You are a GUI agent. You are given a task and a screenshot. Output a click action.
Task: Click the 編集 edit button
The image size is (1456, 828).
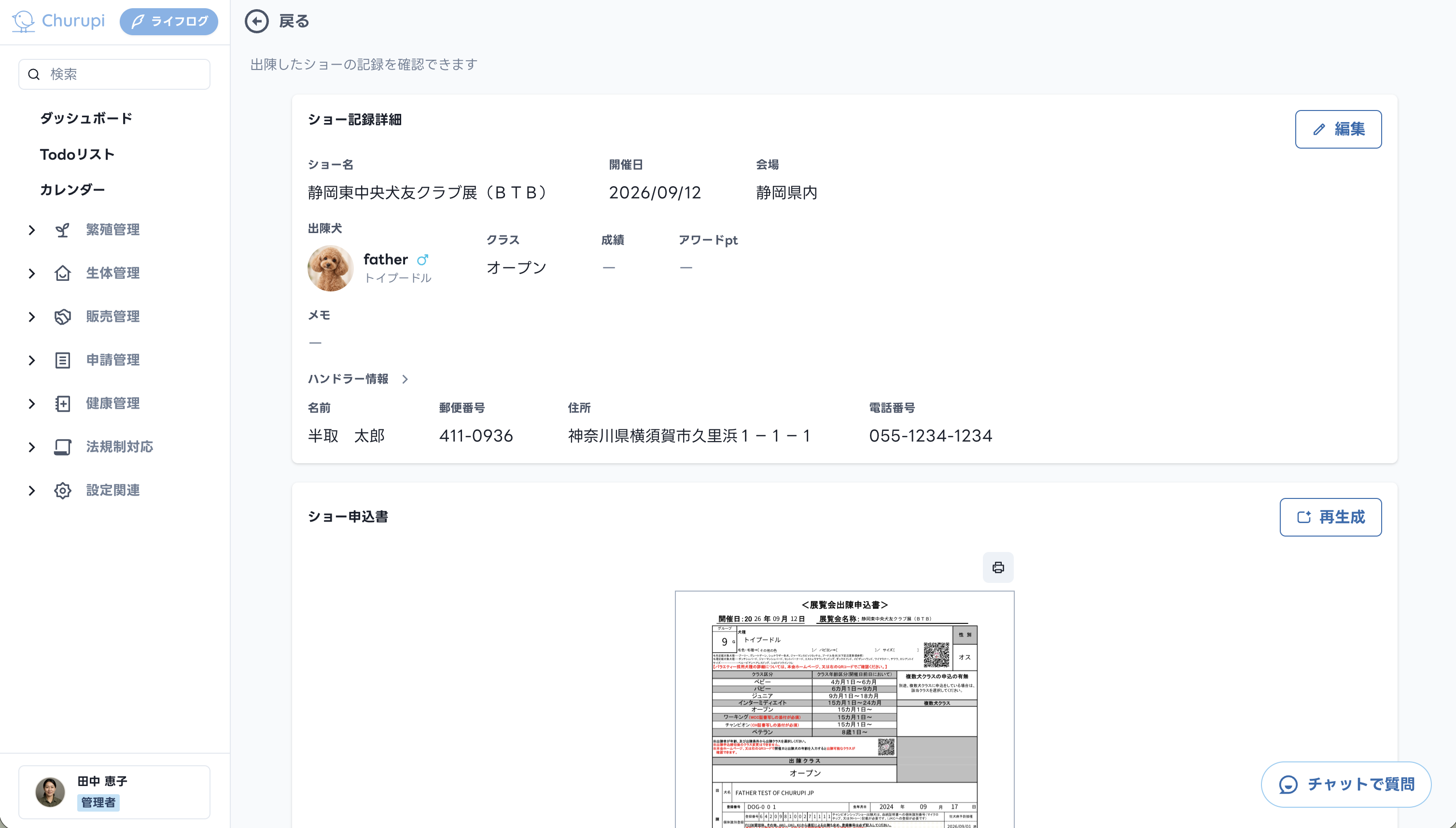point(1338,129)
